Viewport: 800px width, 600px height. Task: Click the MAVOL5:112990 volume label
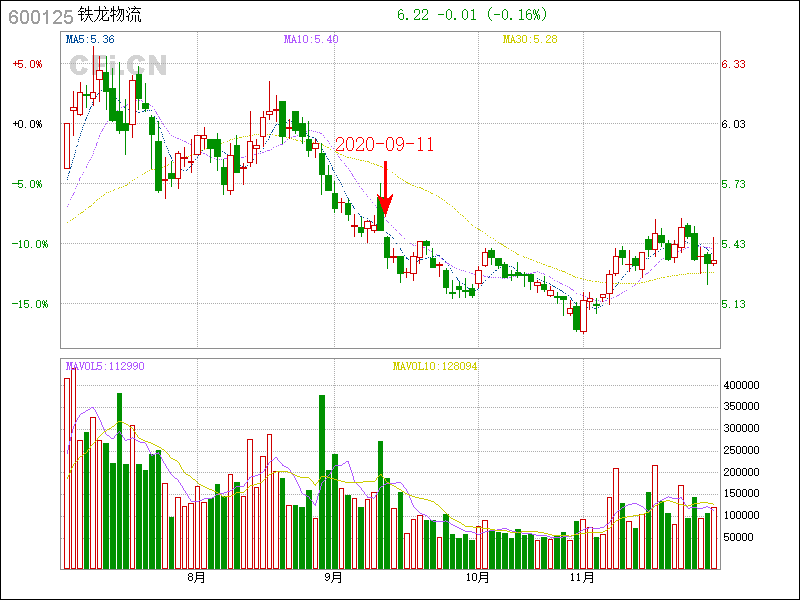click(x=105, y=367)
